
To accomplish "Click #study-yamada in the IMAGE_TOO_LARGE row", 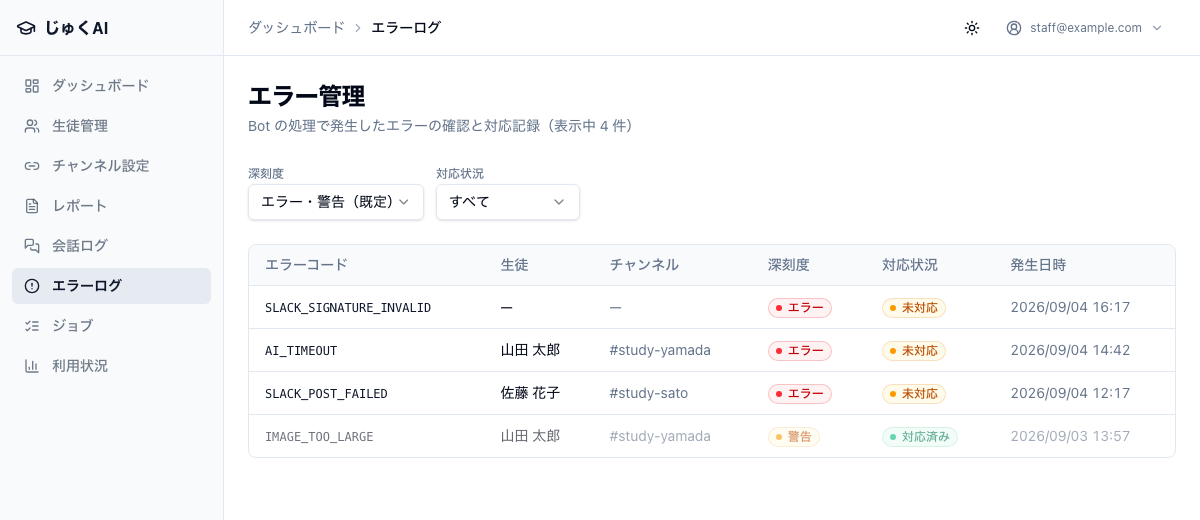I will point(660,436).
